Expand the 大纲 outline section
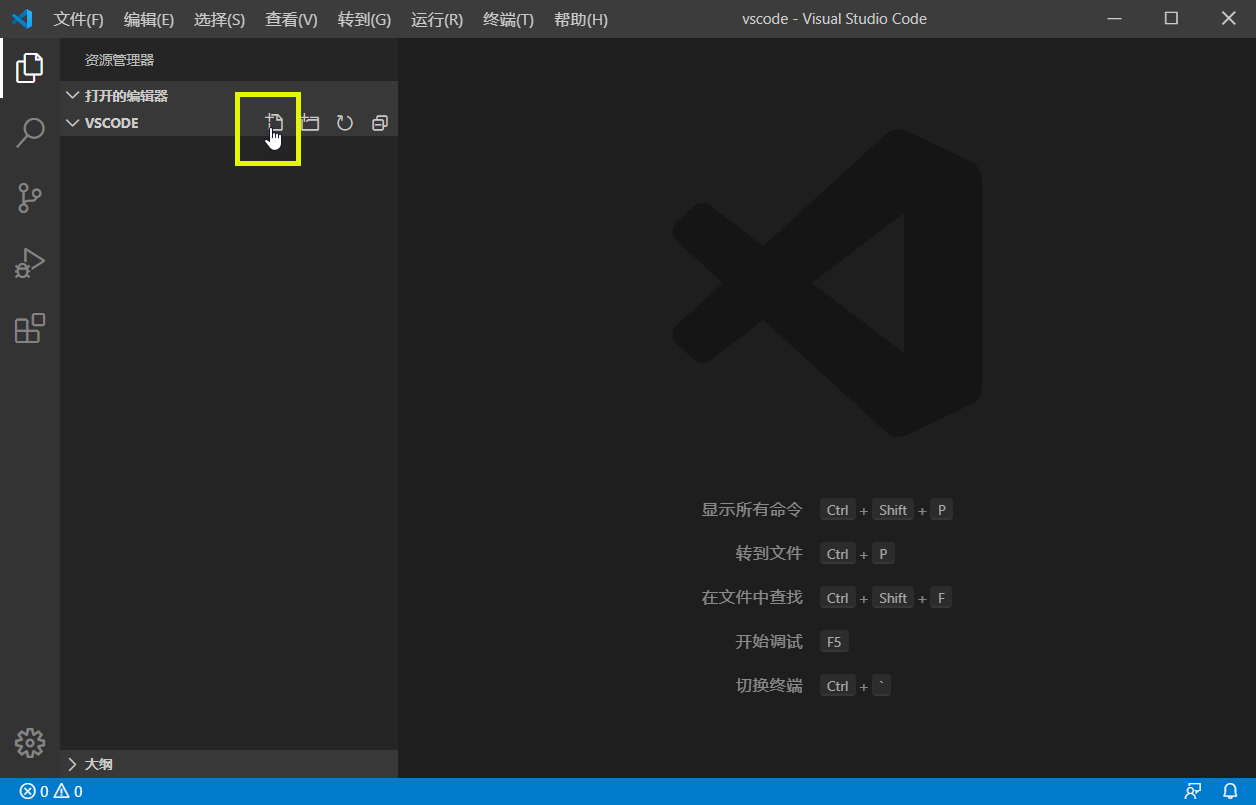Screen dimensions: 1256x805 click(x=229, y=764)
